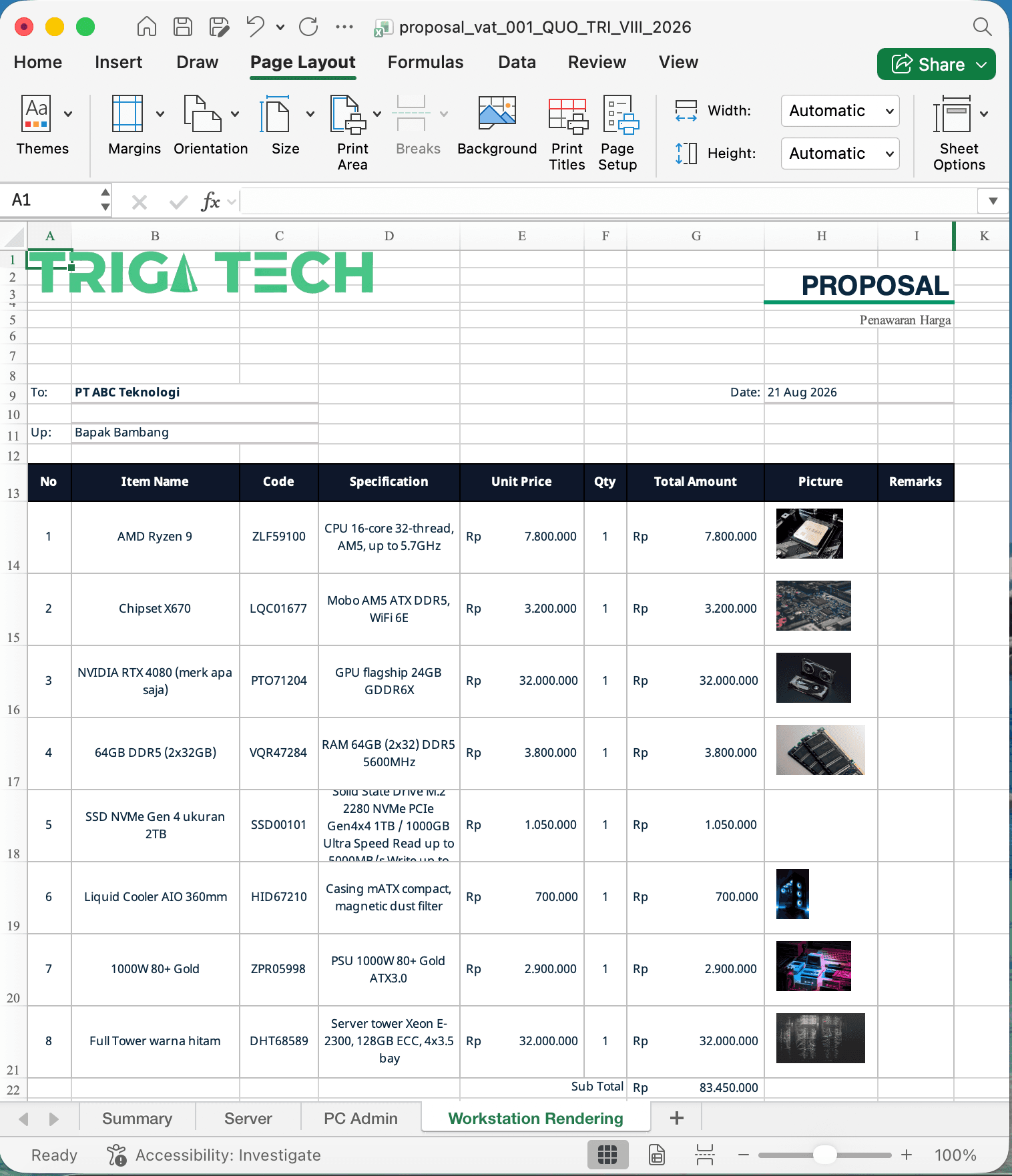Expand the Size dropdown arrow
This screenshot has height=1176, width=1012.
click(310, 114)
